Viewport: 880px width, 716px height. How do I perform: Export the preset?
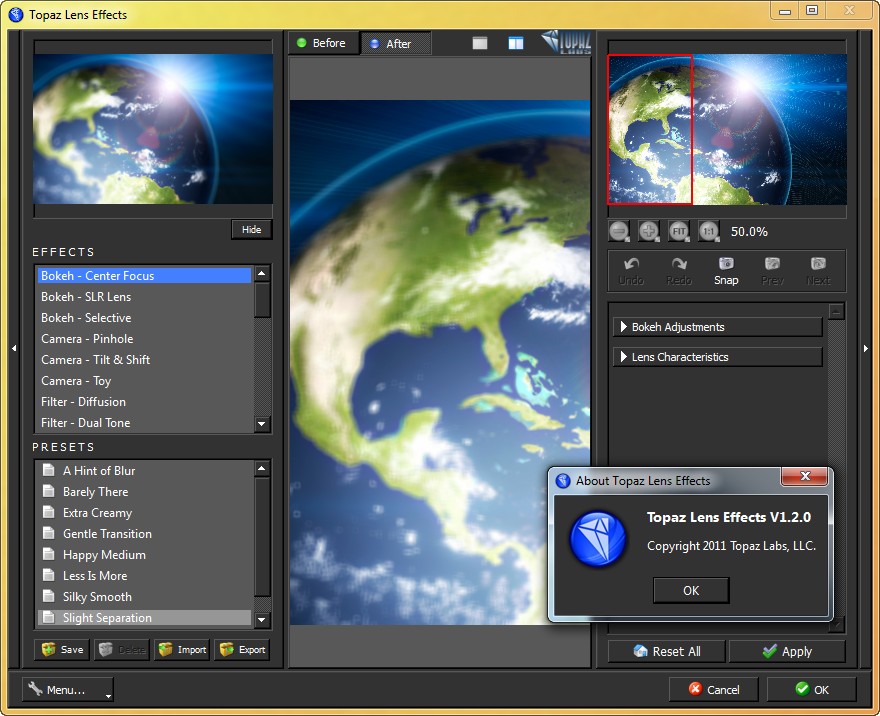click(242, 650)
